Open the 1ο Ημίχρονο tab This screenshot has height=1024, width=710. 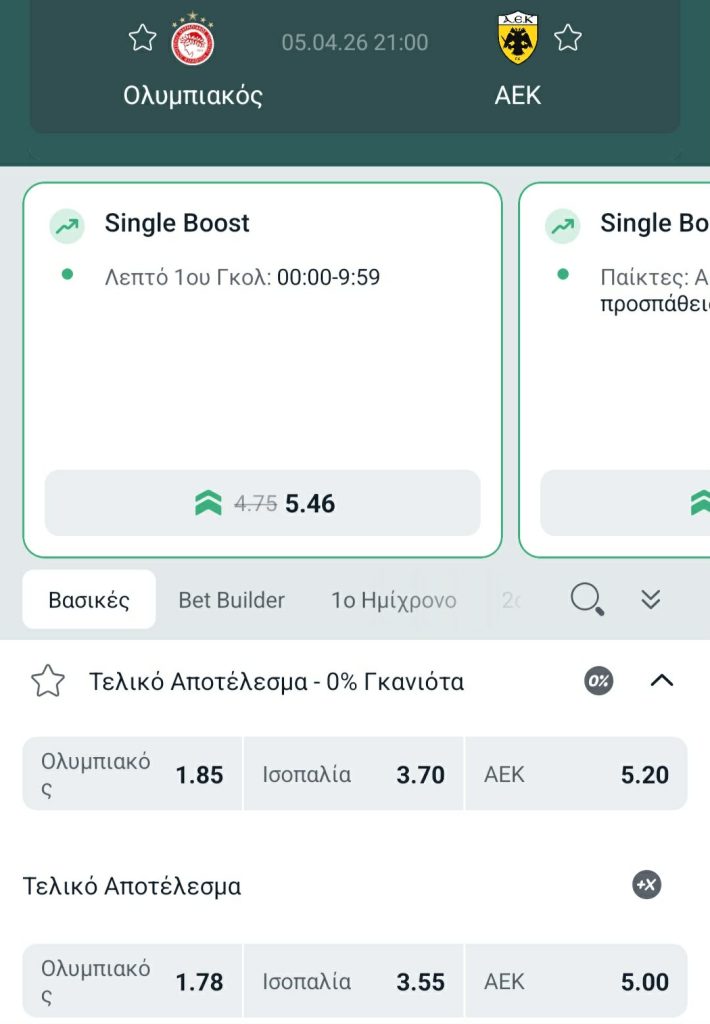(x=393, y=599)
